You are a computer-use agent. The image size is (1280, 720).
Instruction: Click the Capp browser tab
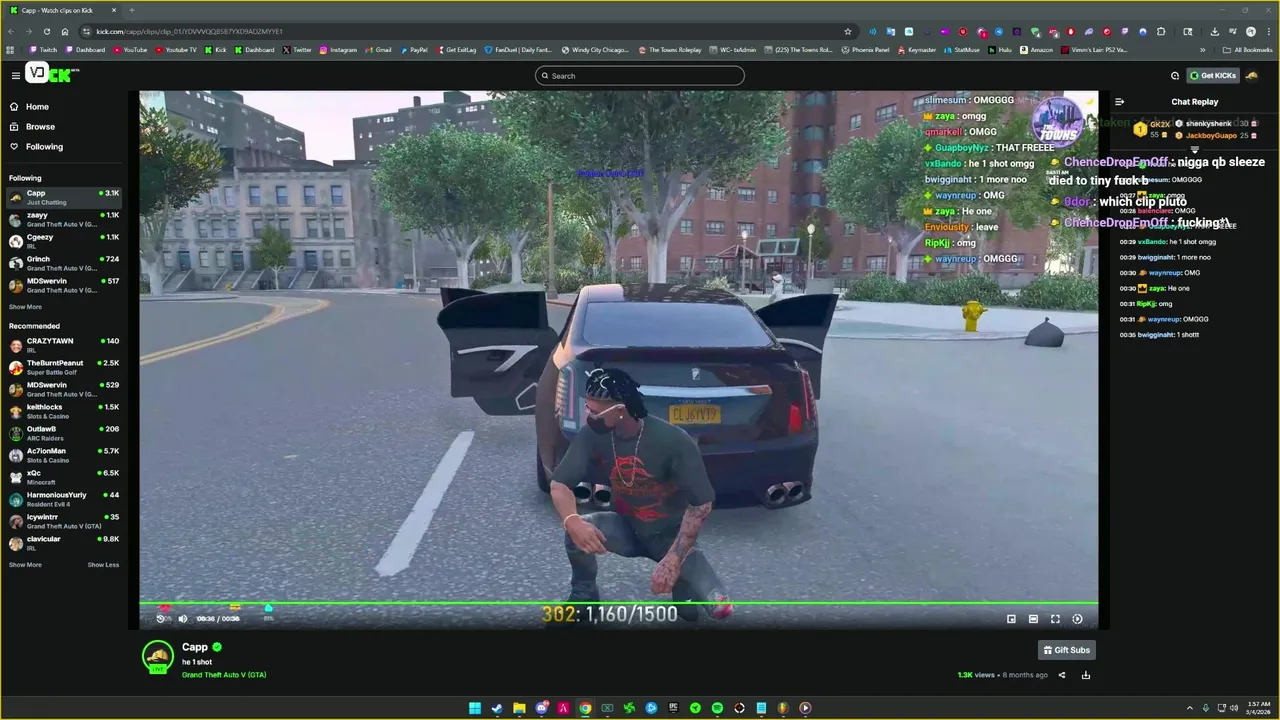point(63,10)
